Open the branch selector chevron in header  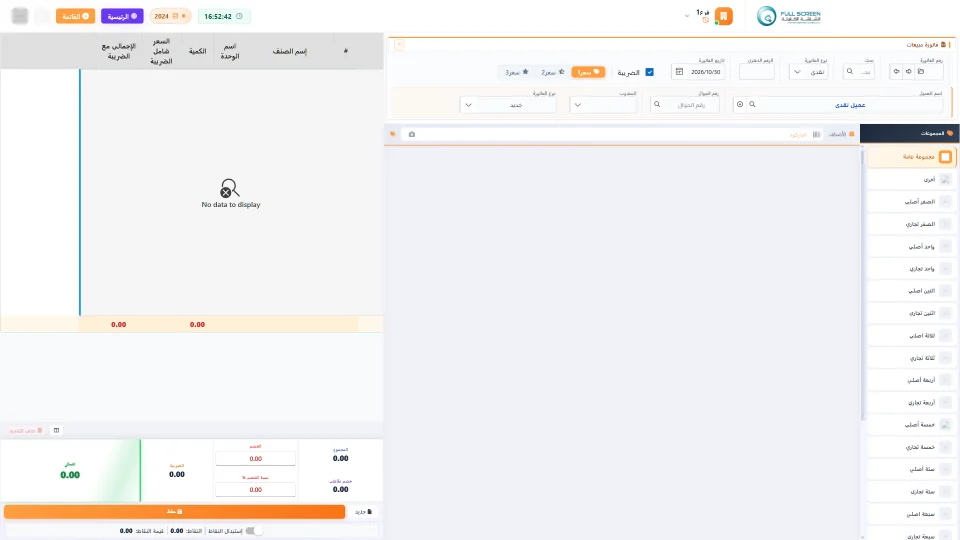point(687,16)
